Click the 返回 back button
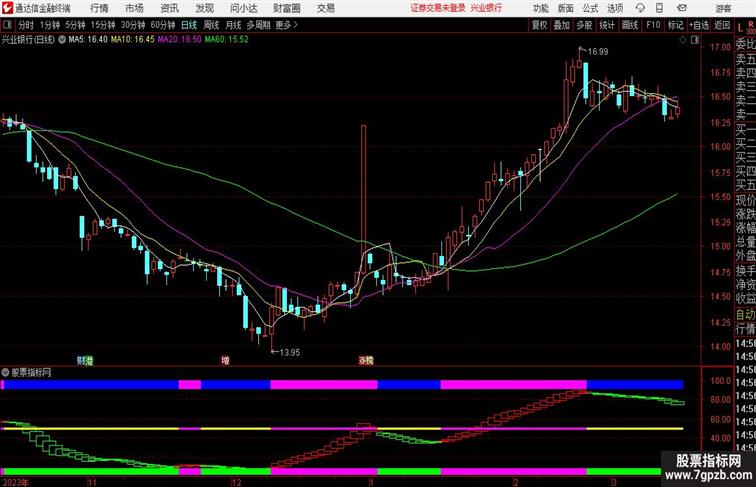Screen dimensions: 756x487 (x=722, y=25)
